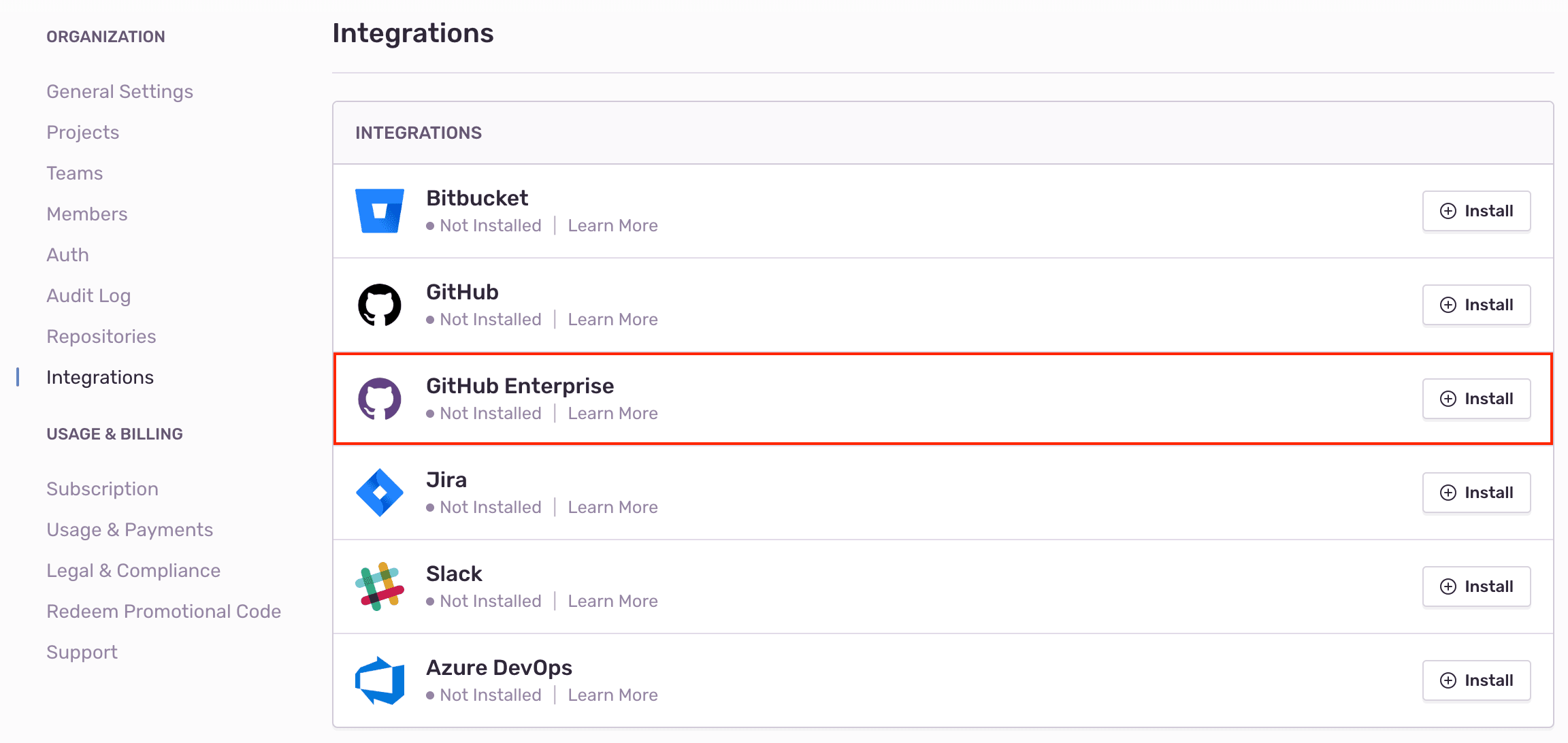The width and height of the screenshot is (1568, 743).
Task: Go to Usage & Payments settings
Action: pyautogui.click(x=129, y=529)
